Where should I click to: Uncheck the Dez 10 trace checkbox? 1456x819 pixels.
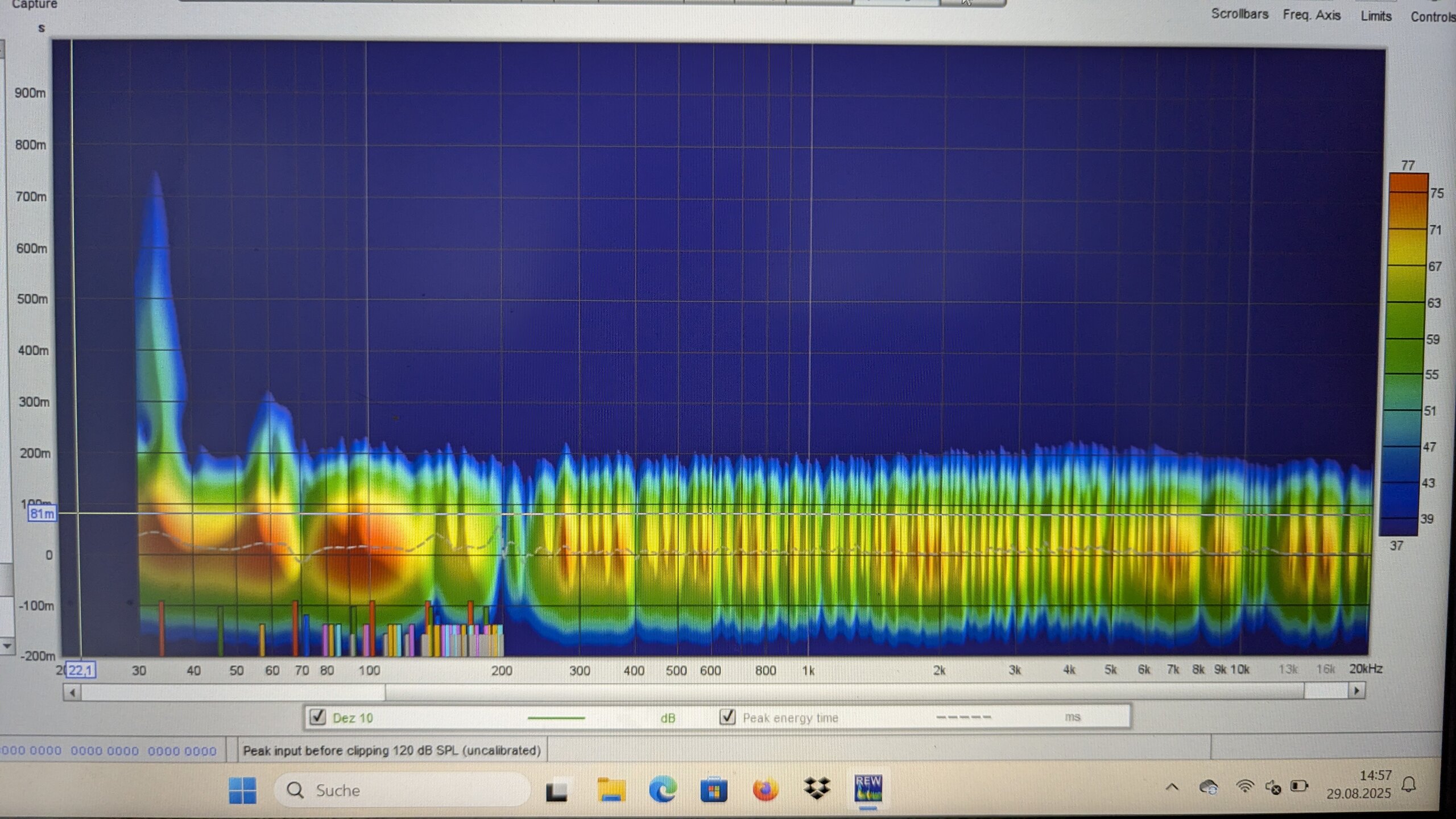point(318,717)
